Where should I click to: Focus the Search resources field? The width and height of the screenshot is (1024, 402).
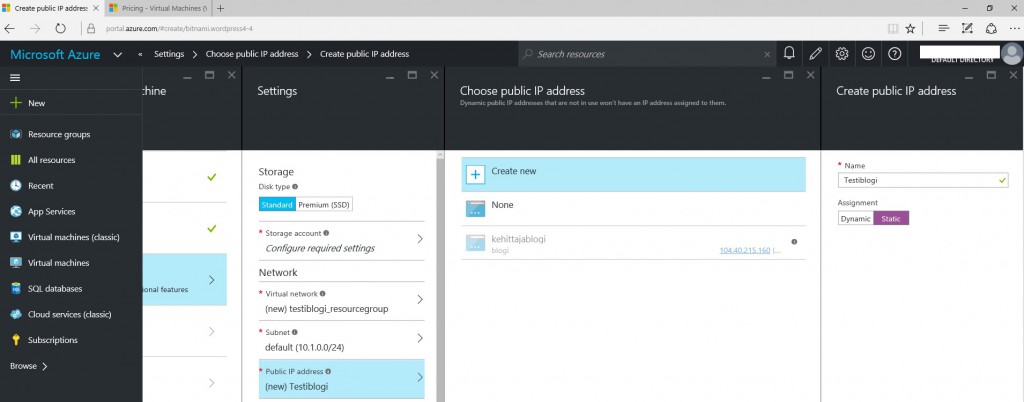pos(647,54)
